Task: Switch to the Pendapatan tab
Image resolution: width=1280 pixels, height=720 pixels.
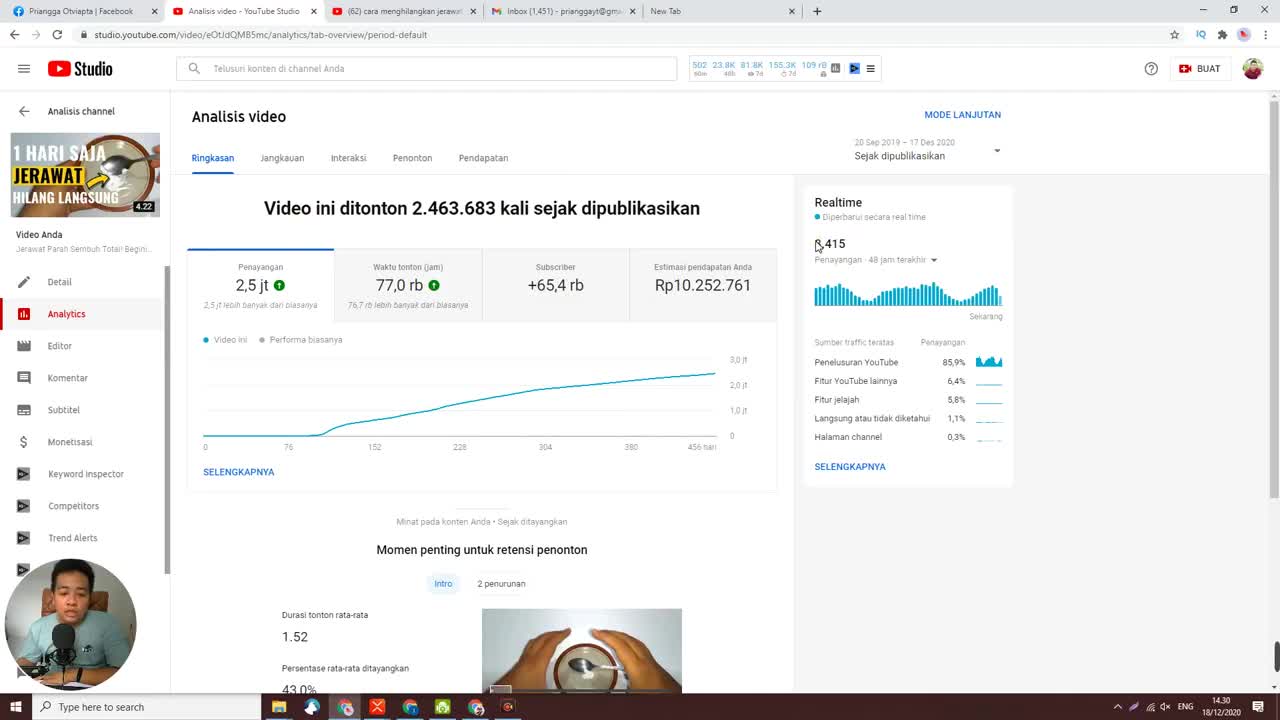Action: [483, 158]
